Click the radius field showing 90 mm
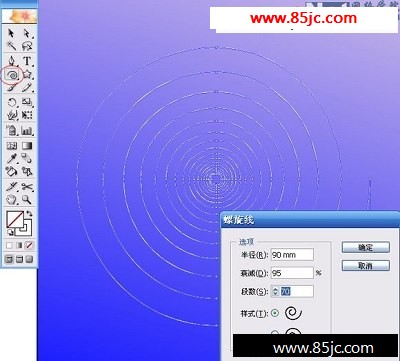400x361 pixels. click(292, 255)
